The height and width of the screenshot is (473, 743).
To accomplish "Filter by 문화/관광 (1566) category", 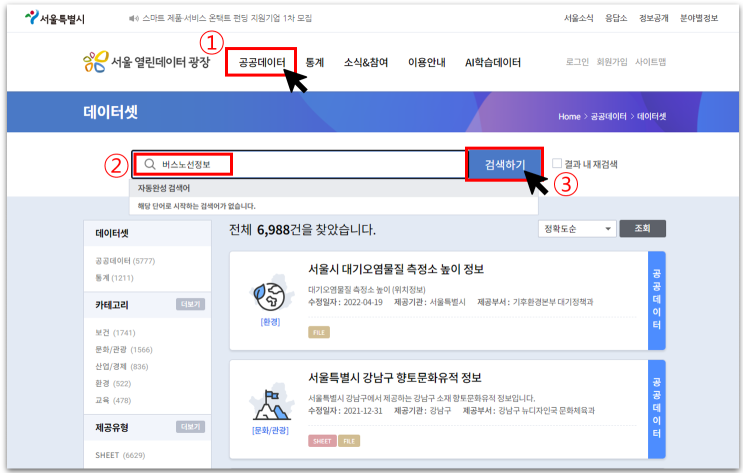I will click(x=124, y=350).
